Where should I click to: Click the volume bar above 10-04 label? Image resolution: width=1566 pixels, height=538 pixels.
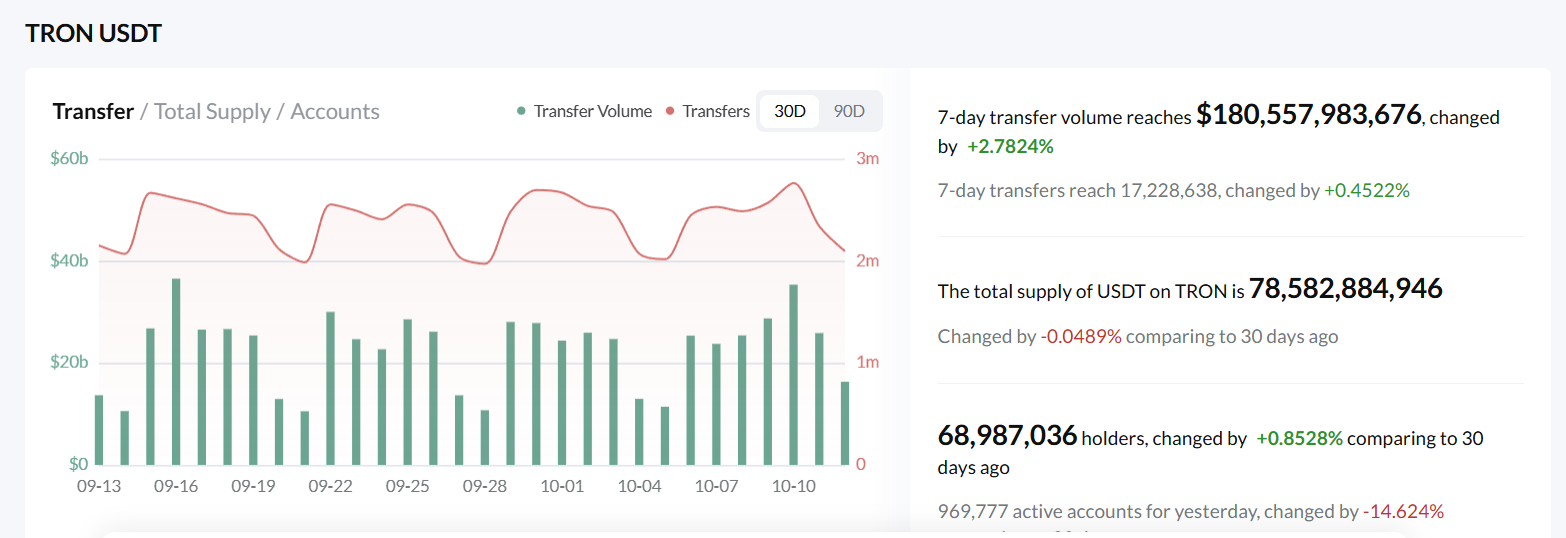639,431
